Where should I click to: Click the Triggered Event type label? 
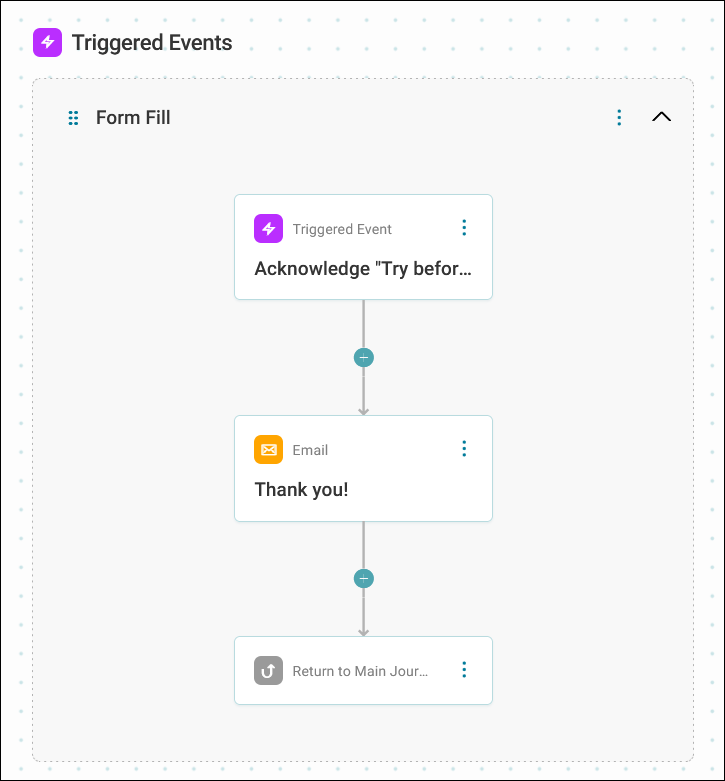(x=342, y=229)
